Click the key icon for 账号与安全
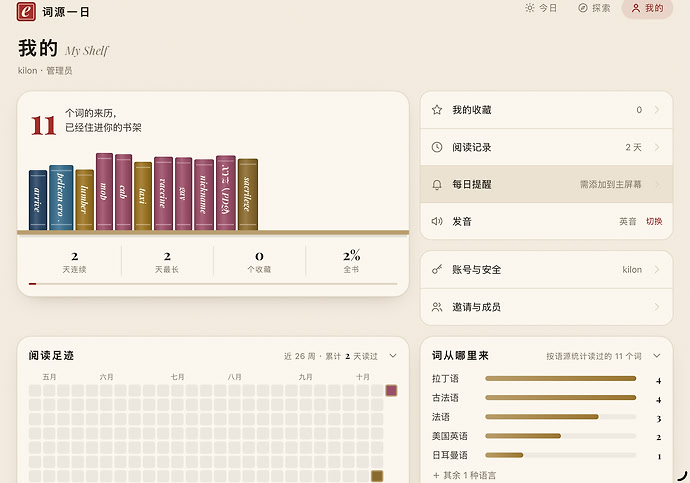The image size is (690, 483). [437, 270]
